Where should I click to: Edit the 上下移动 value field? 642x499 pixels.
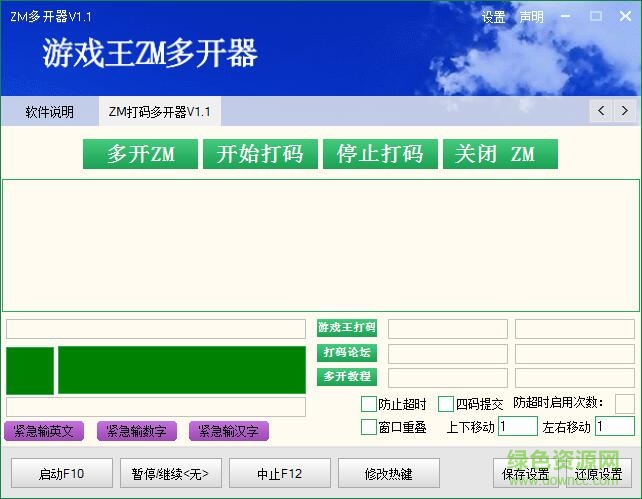tap(518, 426)
